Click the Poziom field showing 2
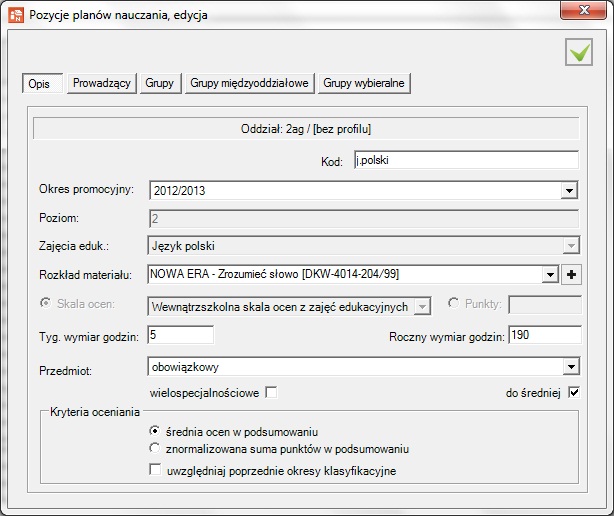 tap(364, 218)
